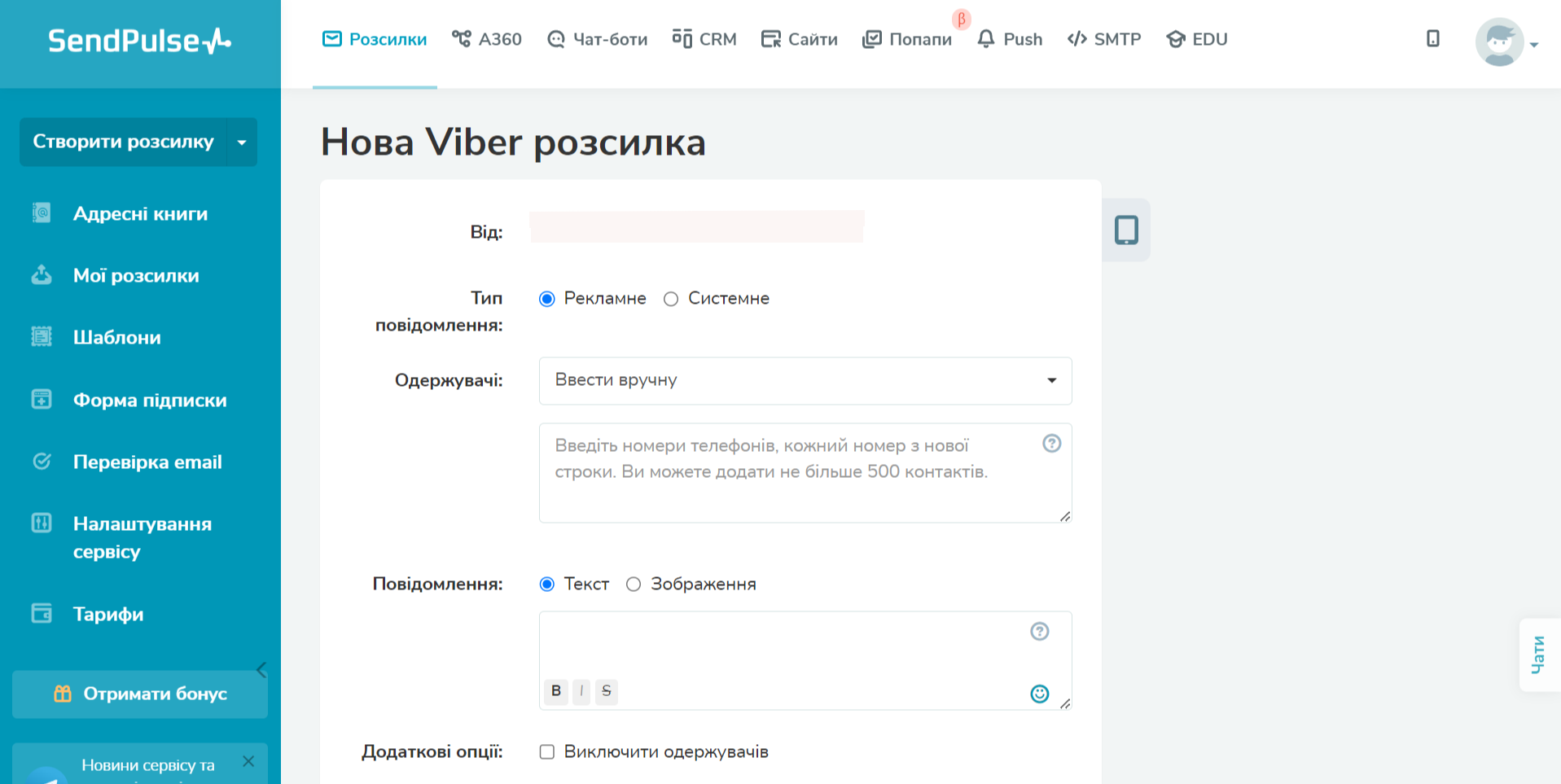Viewport: 1561px width, 784px height.
Task: Open the Попапи section
Action: (907, 39)
